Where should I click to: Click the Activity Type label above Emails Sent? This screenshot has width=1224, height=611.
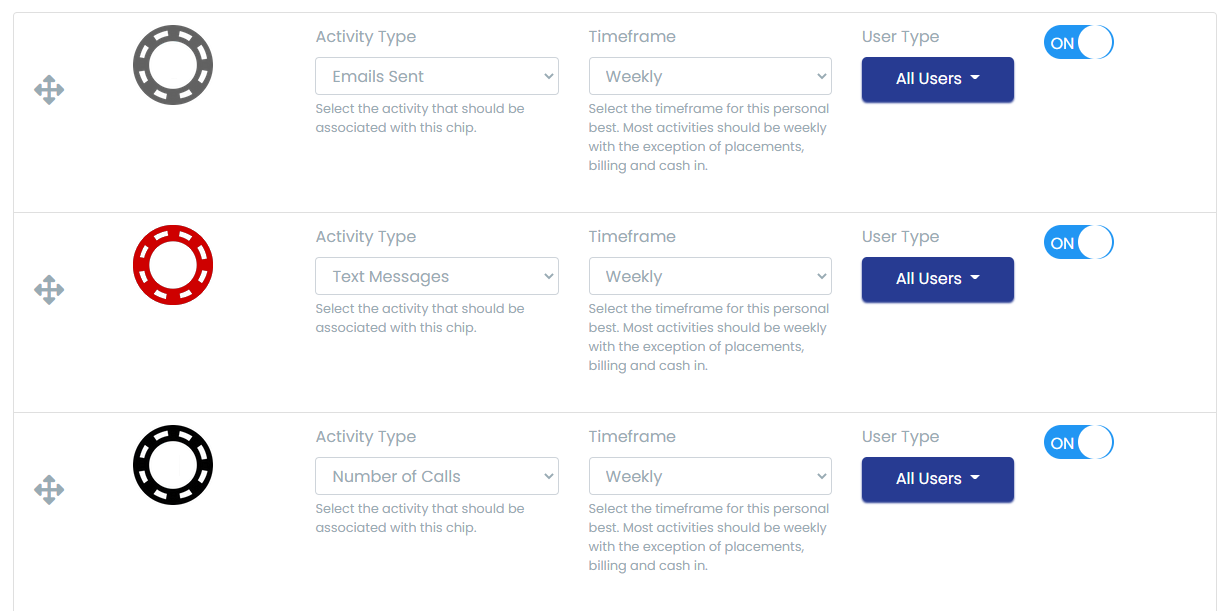366,37
